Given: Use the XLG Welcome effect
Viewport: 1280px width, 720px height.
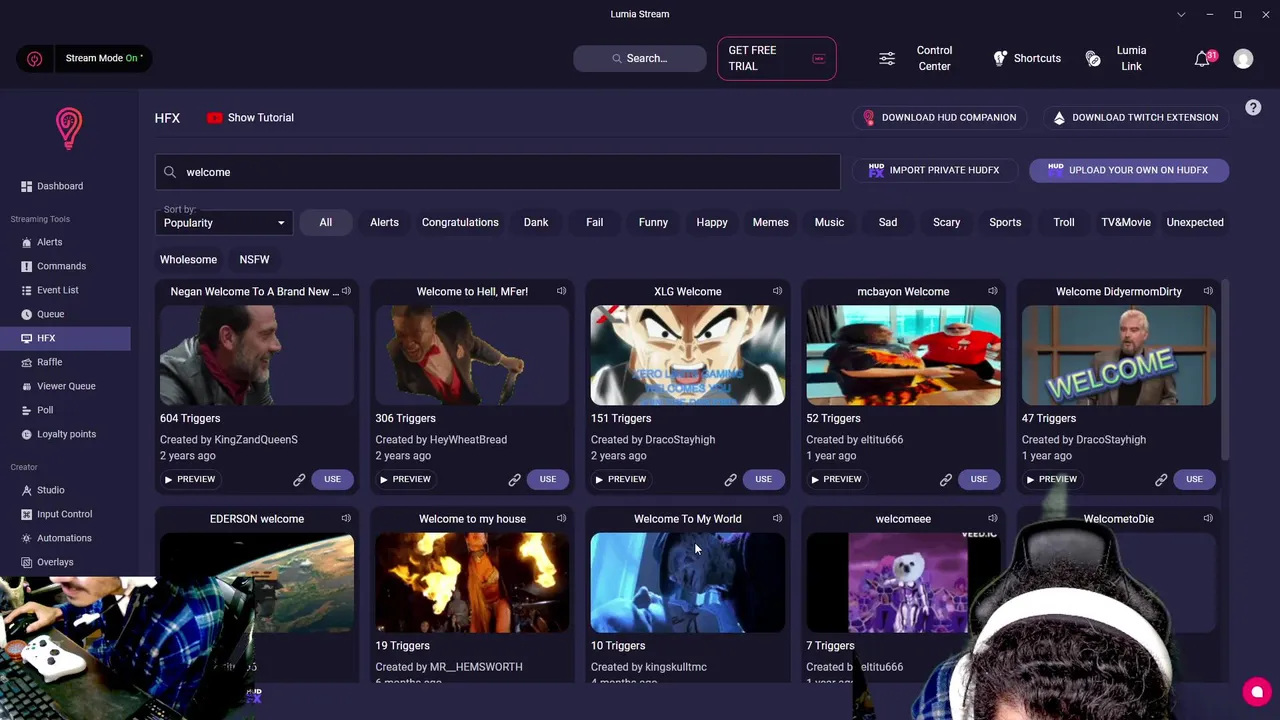Looking at the screenshot, I should pos(763,479).
